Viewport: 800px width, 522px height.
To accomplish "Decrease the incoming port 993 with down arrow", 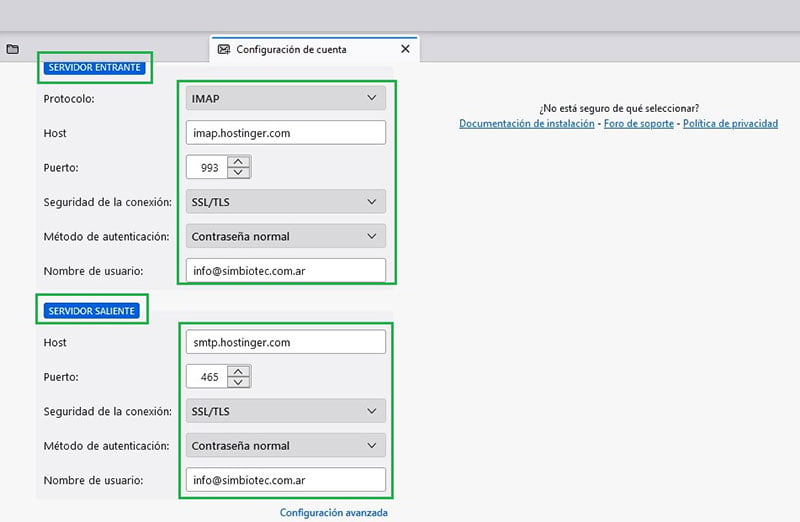I will coord(238,173).
